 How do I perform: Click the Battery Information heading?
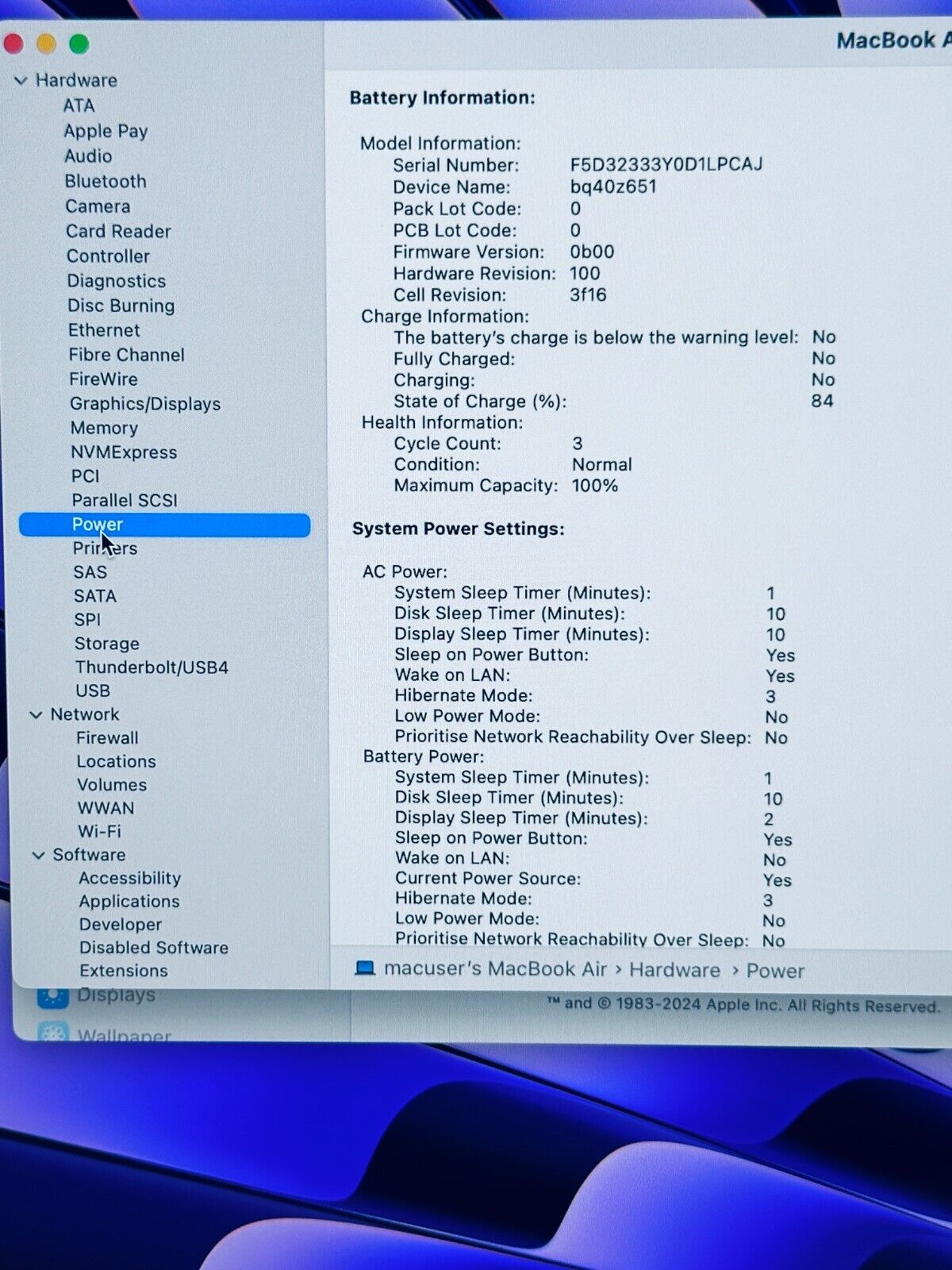pyautogui.click(x=443, y=98)
